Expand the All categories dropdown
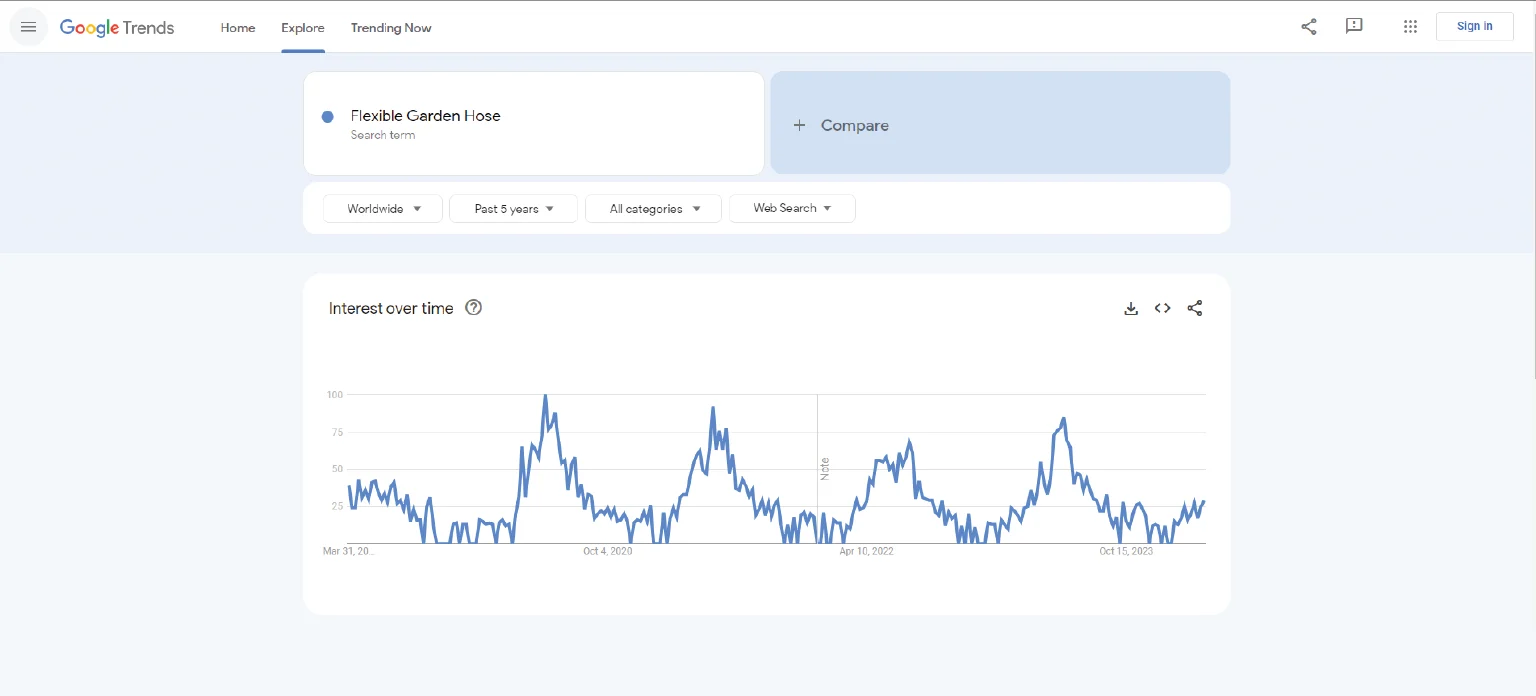 pos(653,209)
